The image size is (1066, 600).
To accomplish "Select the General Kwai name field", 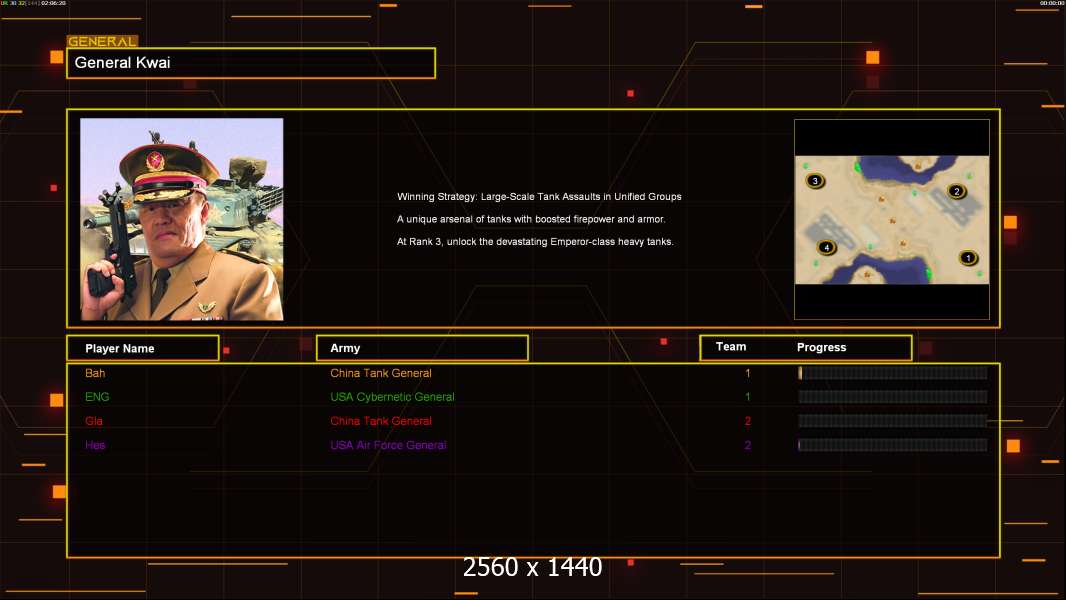I will point(251,63).
